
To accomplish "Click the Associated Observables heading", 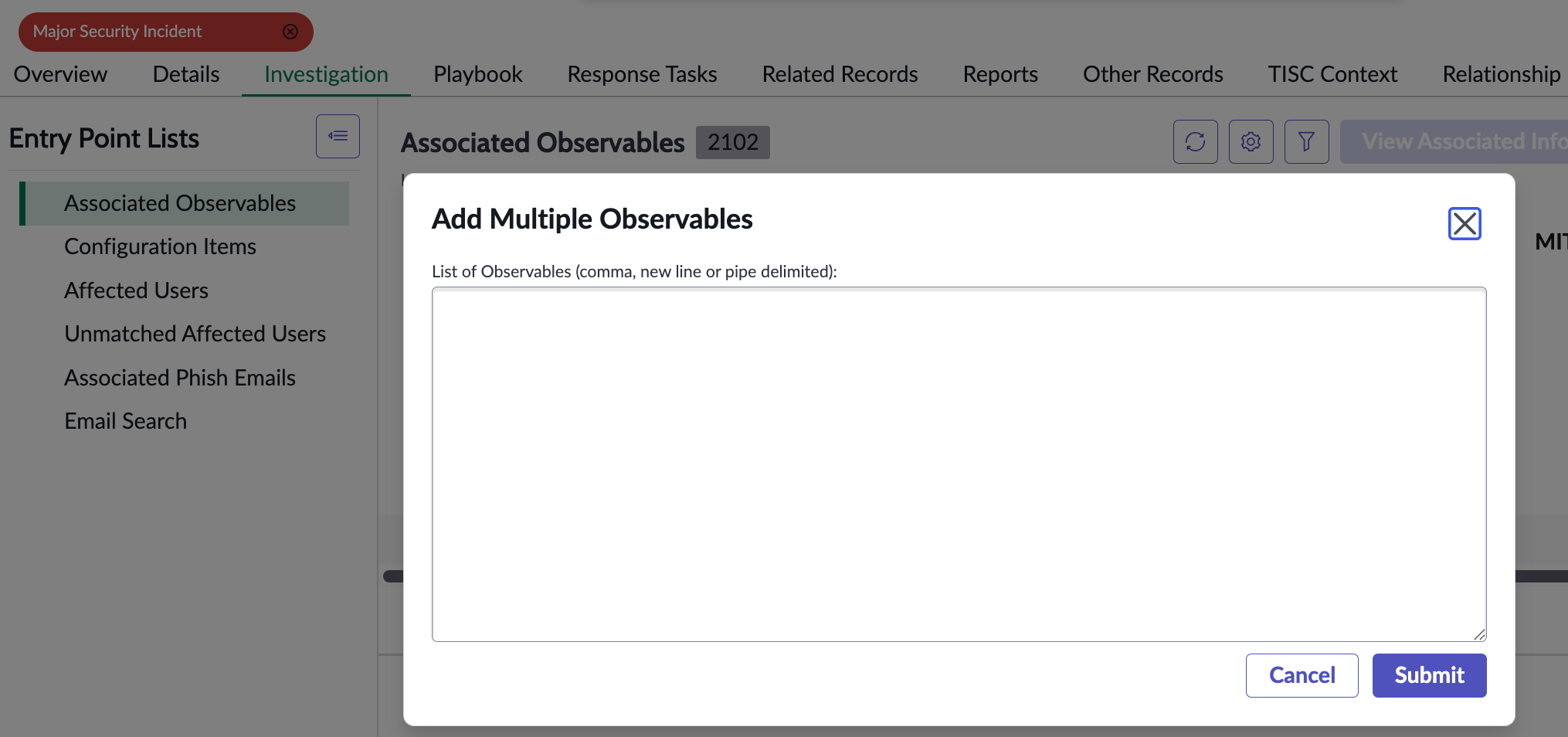I will tap(542, 143).
